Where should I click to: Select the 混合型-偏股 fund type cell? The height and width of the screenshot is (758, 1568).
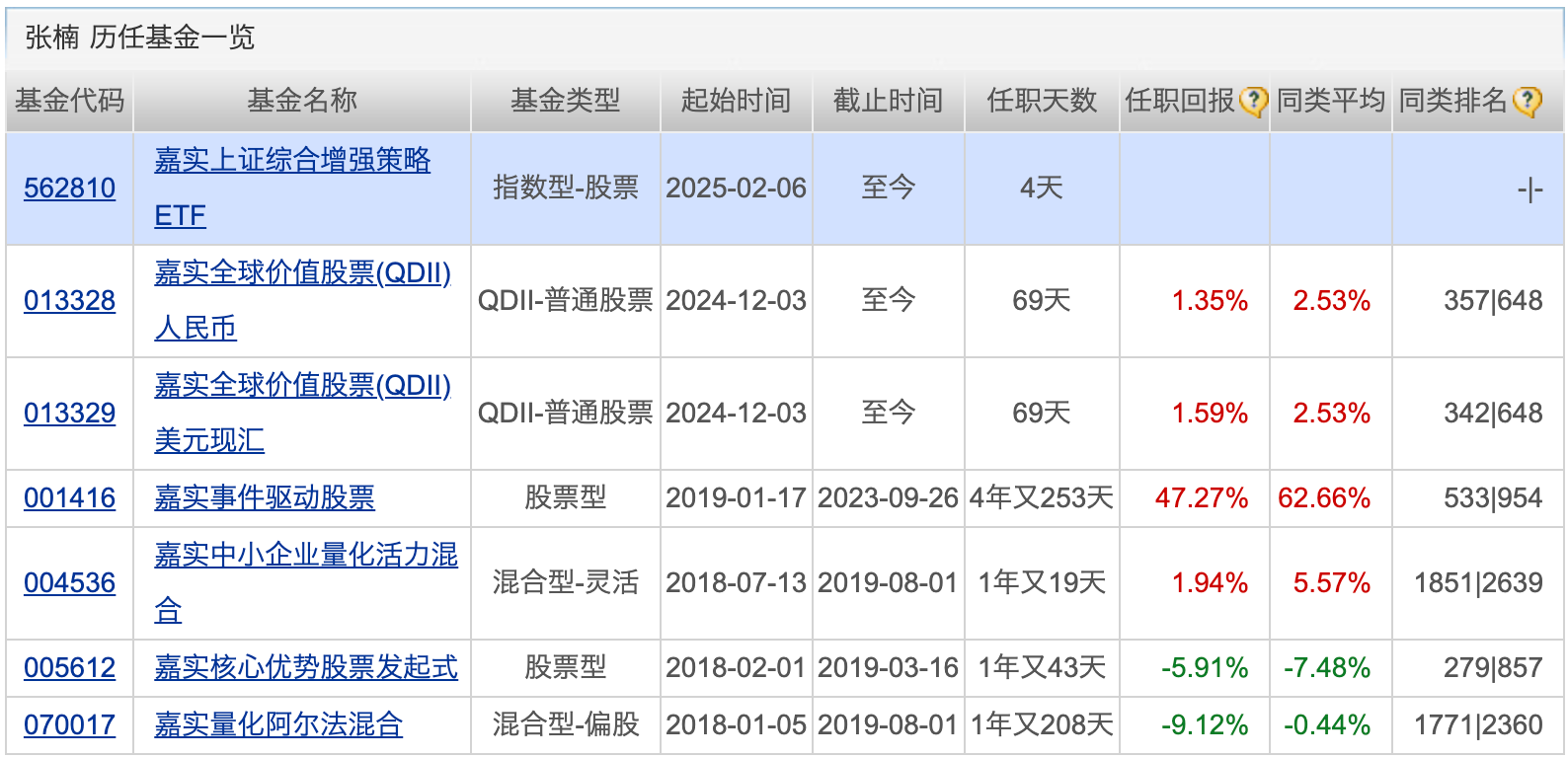pos(566,724)
